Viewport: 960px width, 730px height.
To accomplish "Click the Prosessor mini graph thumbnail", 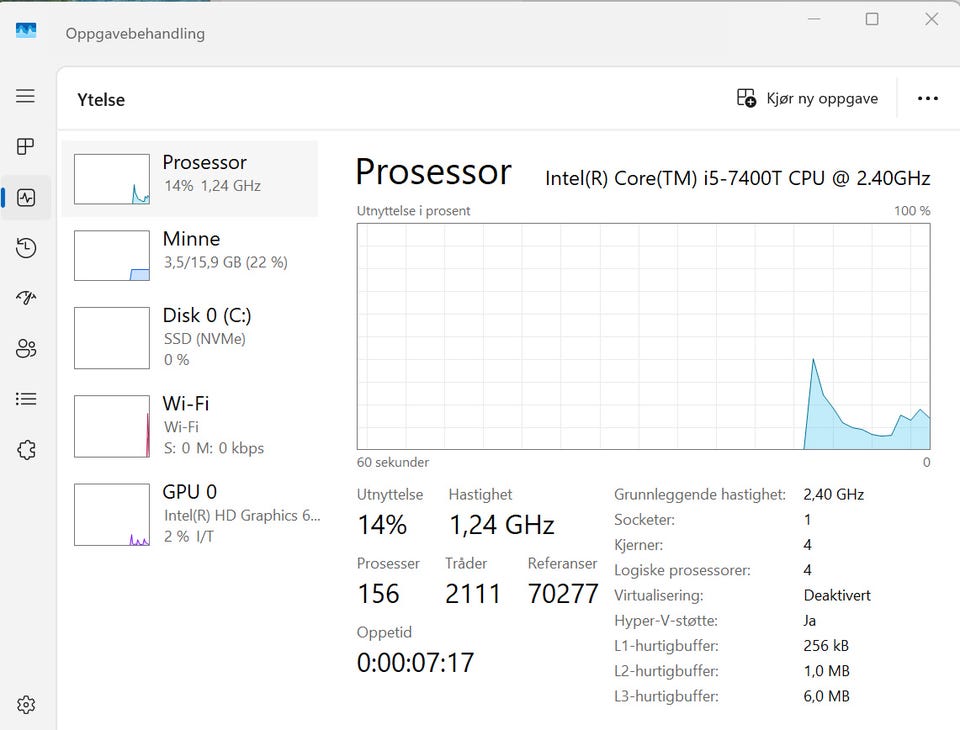I will click(111, 179).
